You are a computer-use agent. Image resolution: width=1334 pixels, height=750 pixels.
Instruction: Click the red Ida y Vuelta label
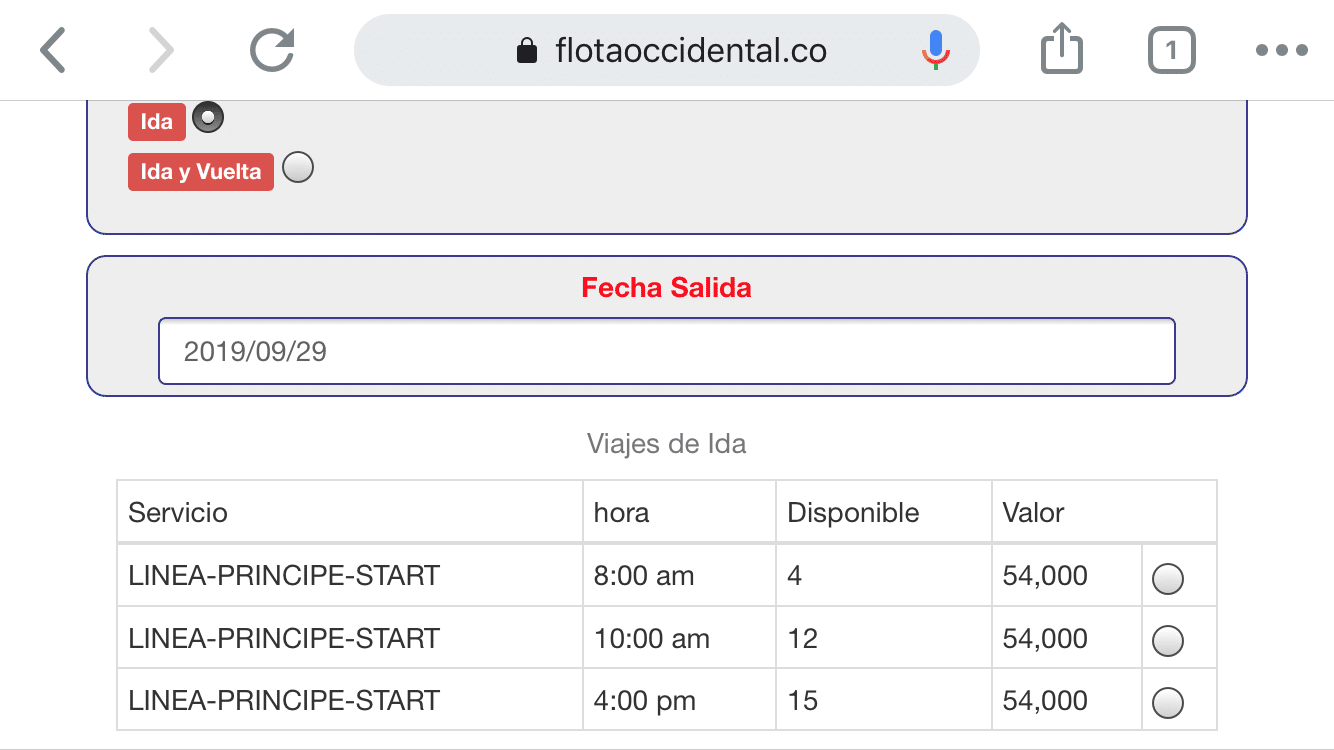coord(201,172)
